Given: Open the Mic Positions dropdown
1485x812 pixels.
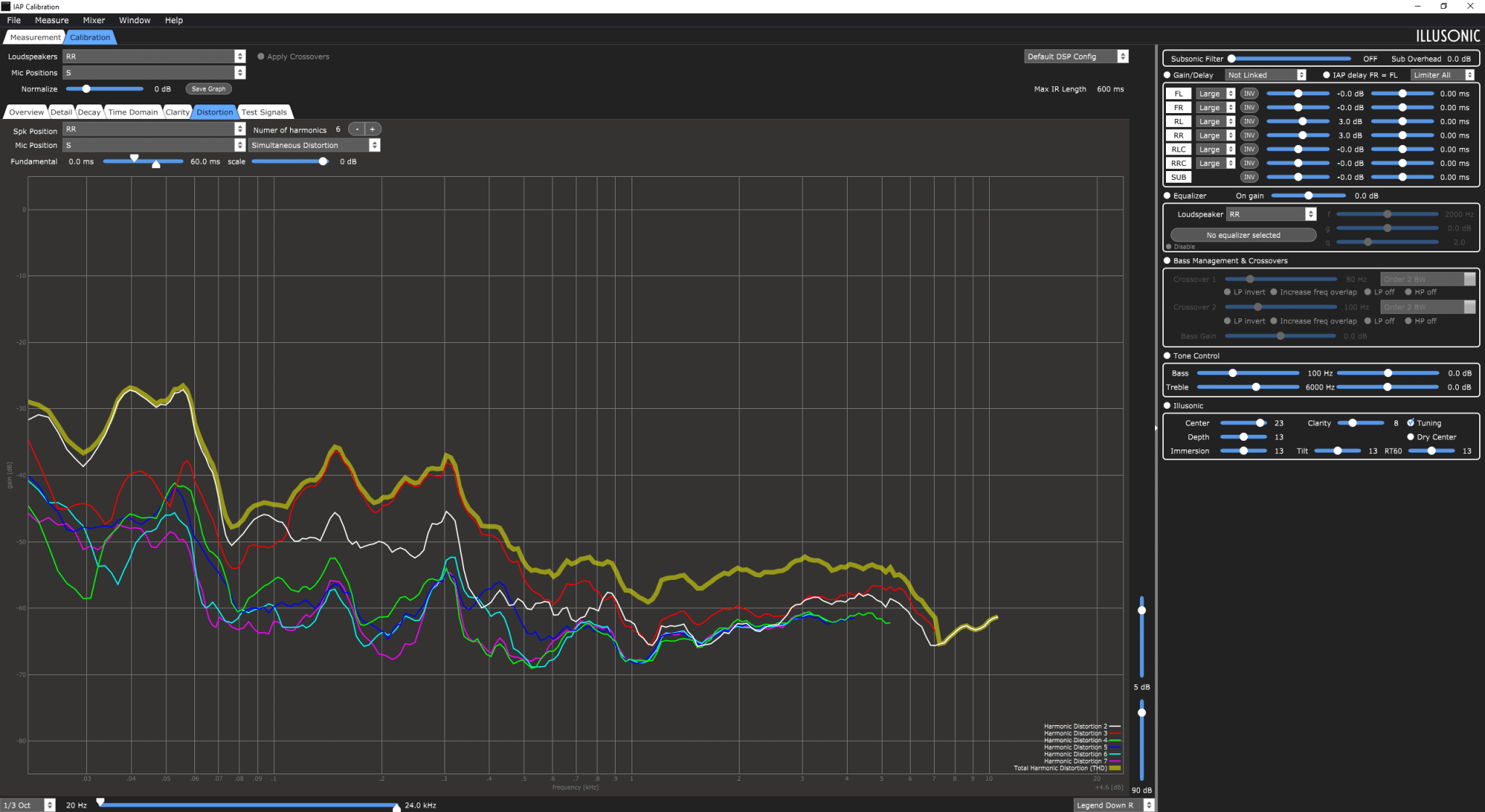Looking at the screenshot, I should click(154, 72).
